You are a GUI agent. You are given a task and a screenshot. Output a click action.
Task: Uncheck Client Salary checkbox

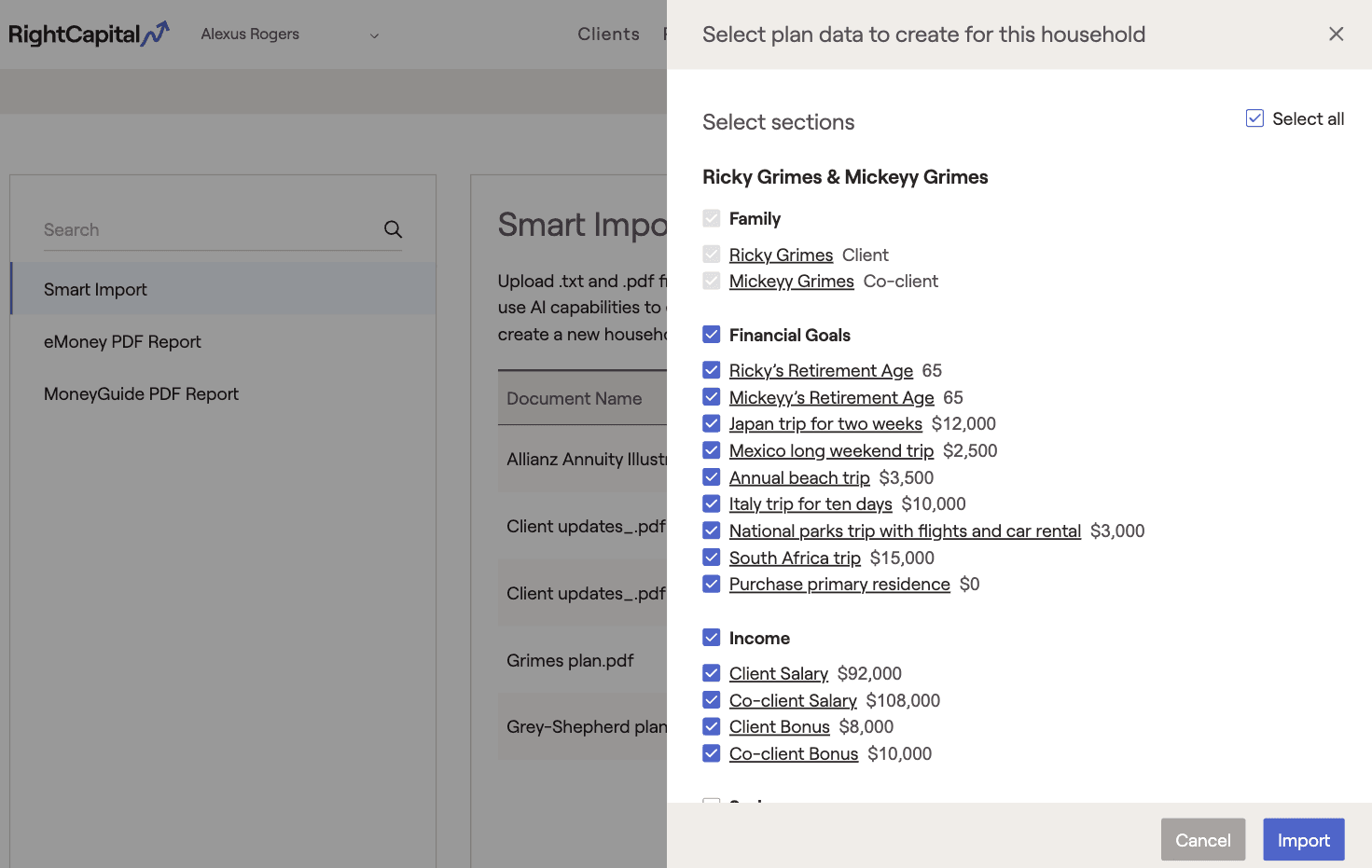pyautogui.click(x=712, y=672)
